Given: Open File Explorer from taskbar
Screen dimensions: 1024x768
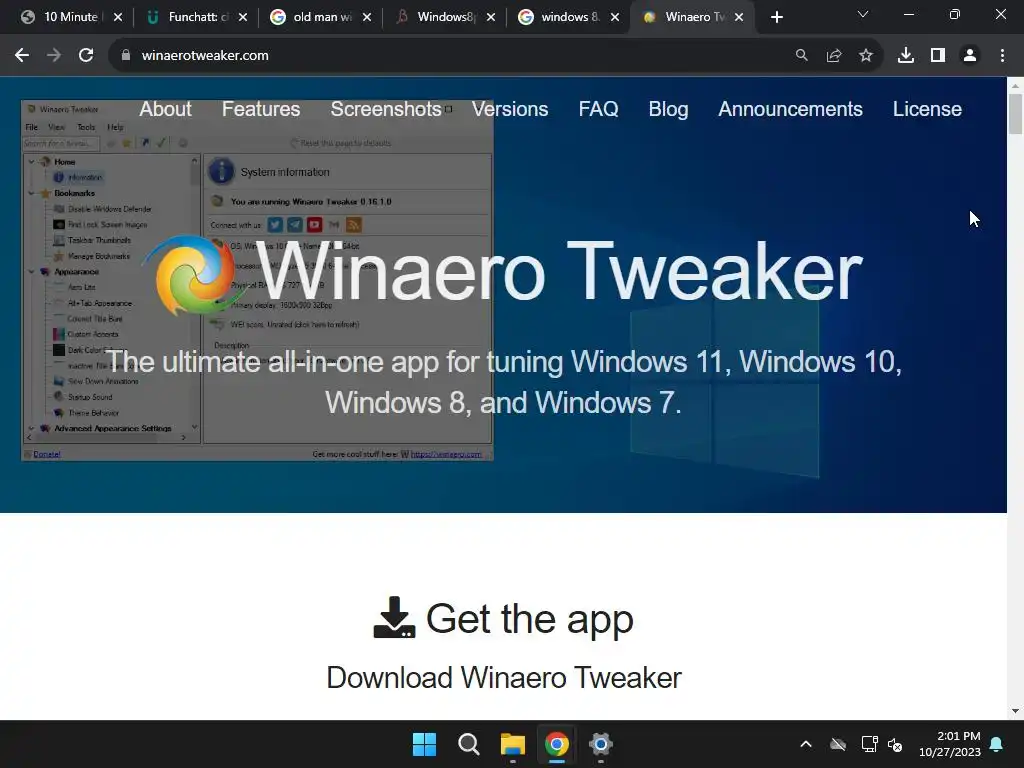Looking at the screenshot, I should [513, 744].
